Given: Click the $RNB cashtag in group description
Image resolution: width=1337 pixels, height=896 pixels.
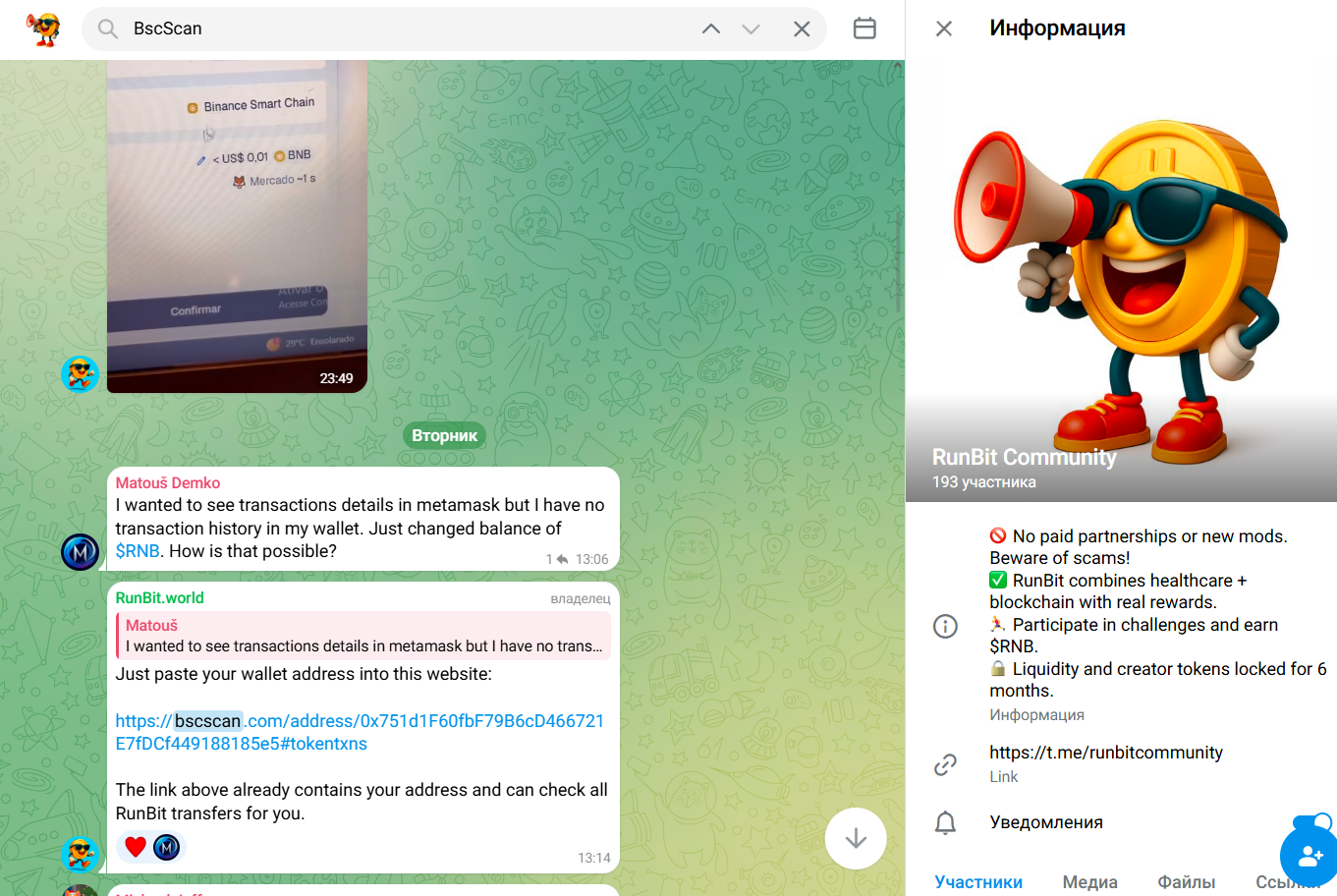Looking at the screenshot, I should [1014, 646].
